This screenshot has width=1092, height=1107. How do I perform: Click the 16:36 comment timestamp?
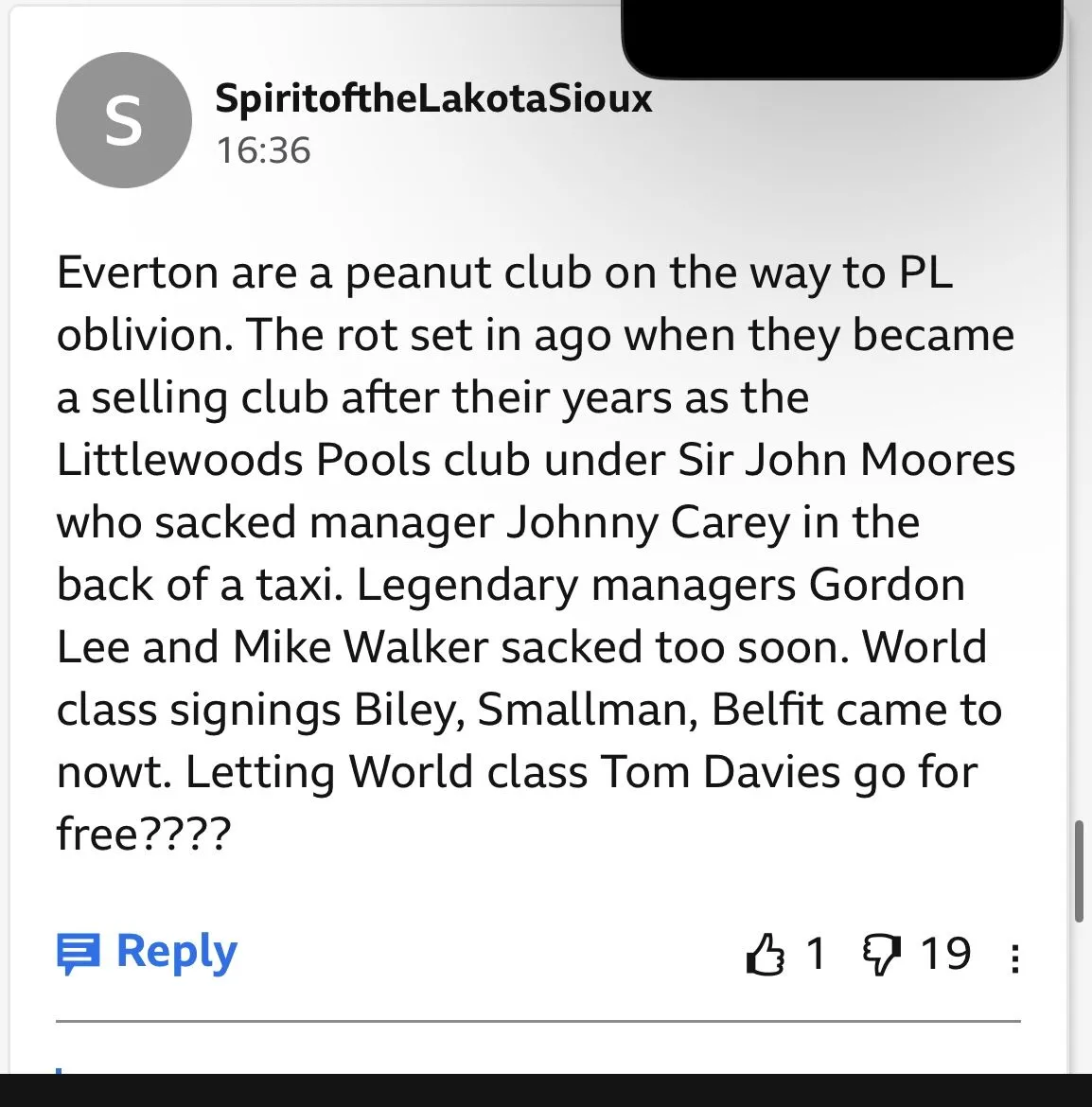click(263, 150)
